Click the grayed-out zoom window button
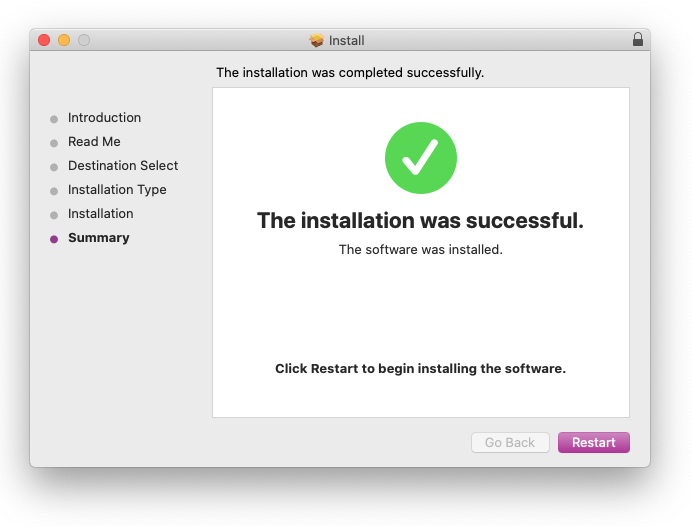 point(84,40)
